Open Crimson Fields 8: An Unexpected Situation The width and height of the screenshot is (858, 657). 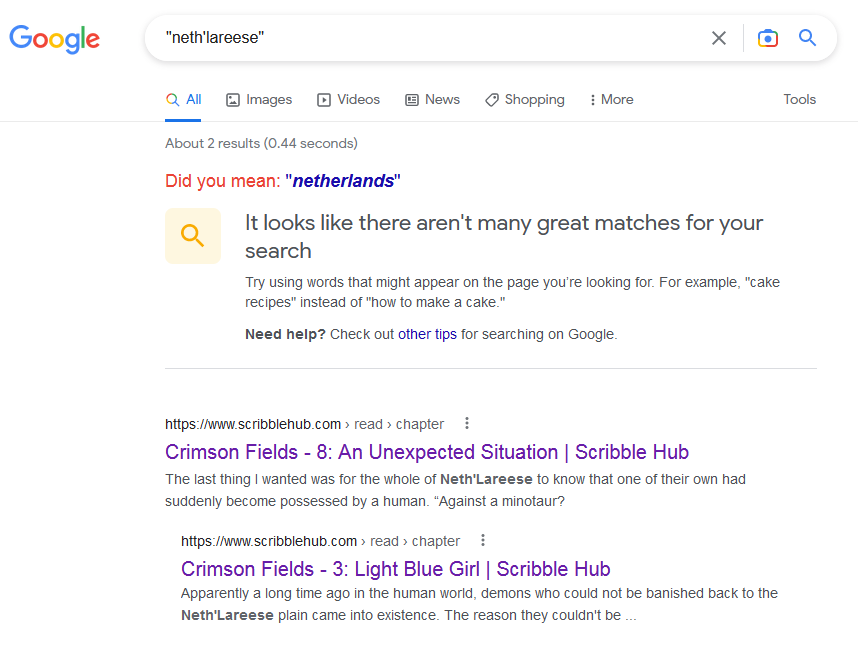[427, 452]
